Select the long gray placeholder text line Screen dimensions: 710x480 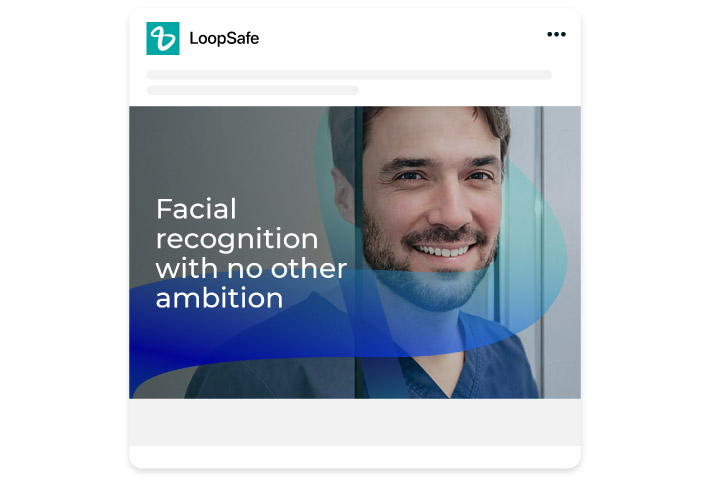[x=349, y=75]
